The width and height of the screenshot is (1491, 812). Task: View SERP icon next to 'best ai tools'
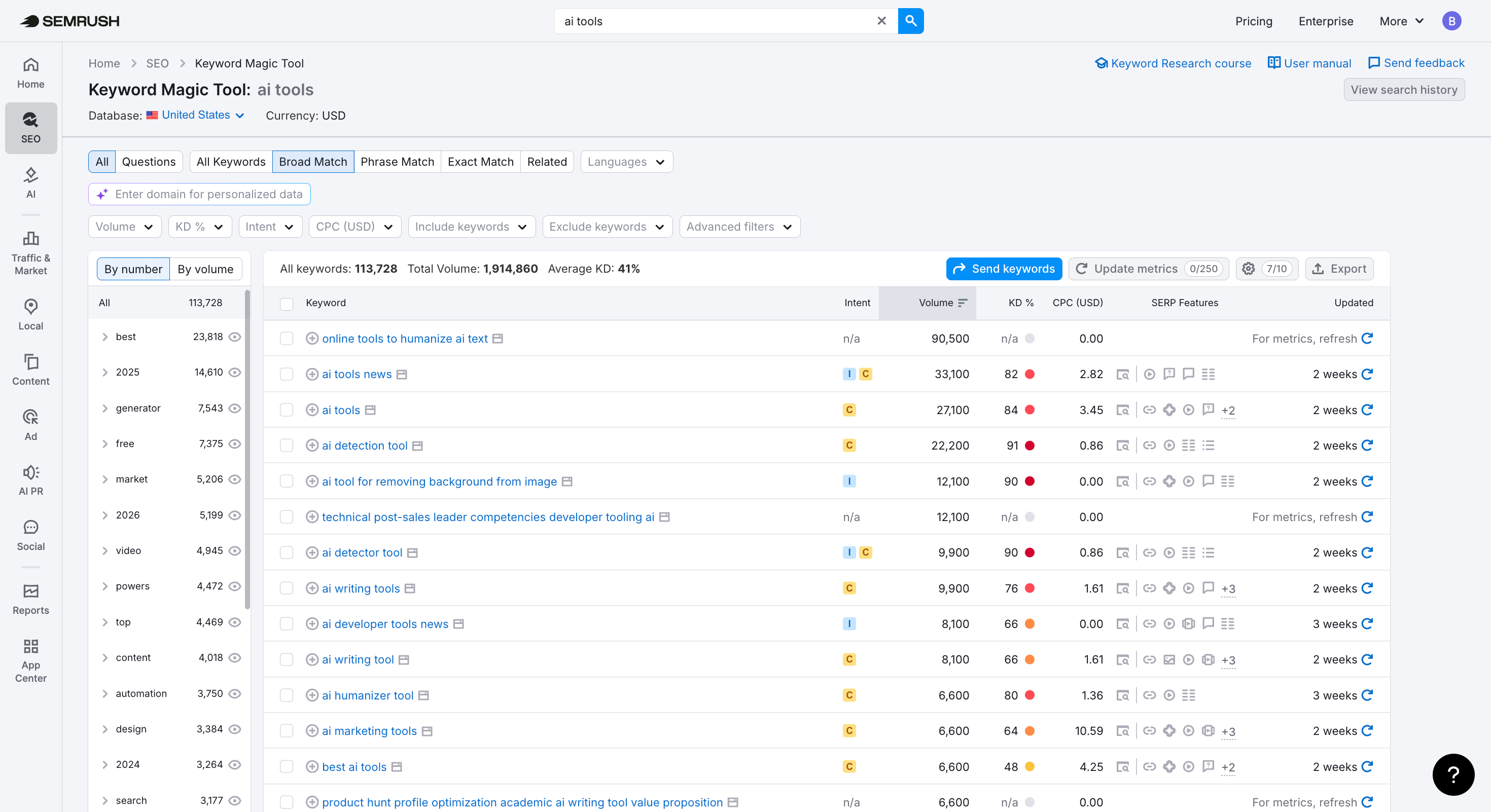point(397,766)
